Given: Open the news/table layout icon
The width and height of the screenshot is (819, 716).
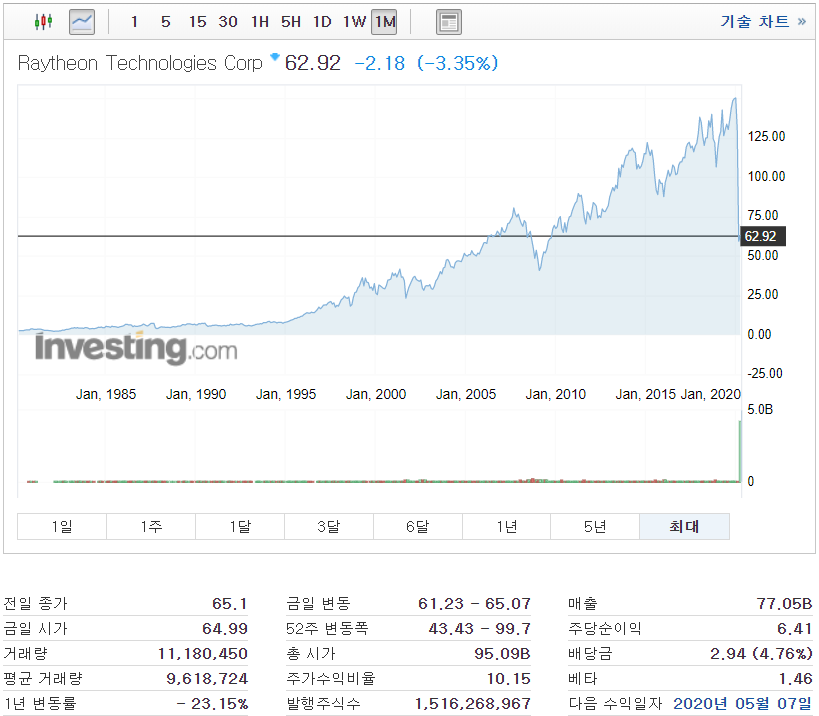Looking at the screenshot, I should click(449, 22).
